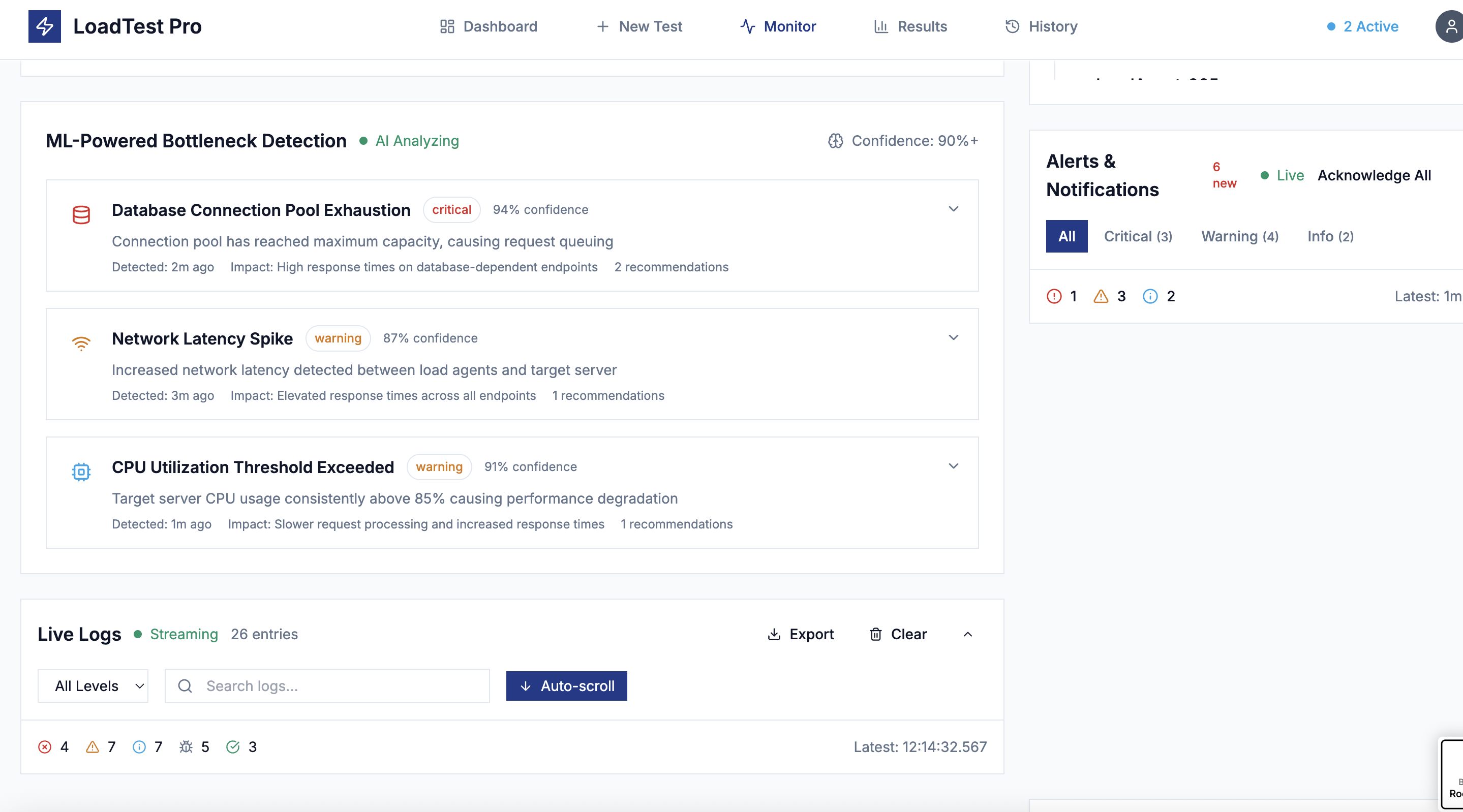Click the green success checkmark count icon

pyautogui.click(x=233, y=746)
